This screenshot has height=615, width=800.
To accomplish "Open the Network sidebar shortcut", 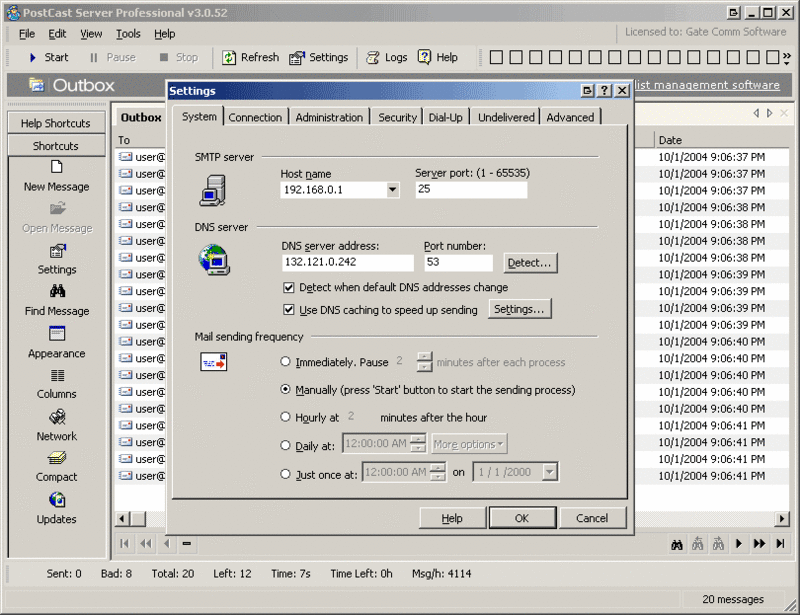I will click(x=57, y=426).
